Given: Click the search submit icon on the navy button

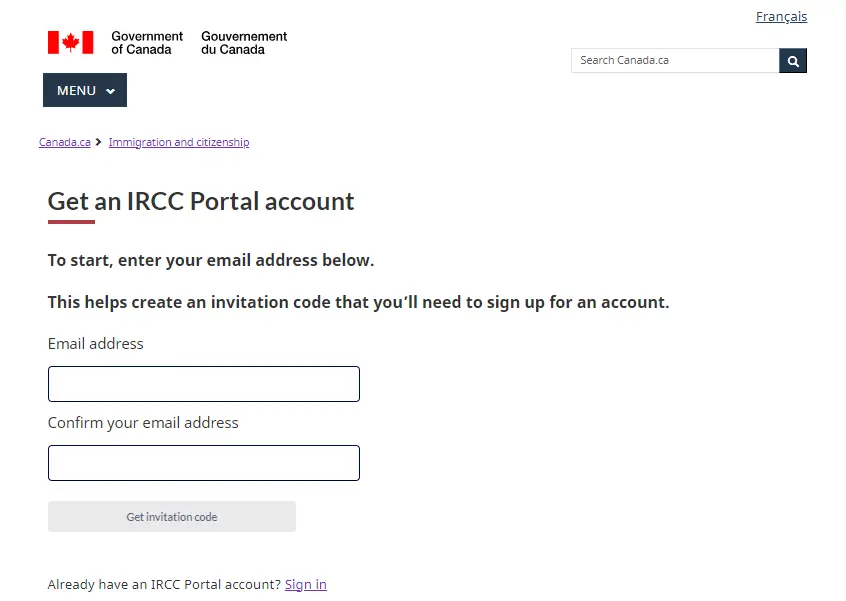Looking at the screenshot, I should pyautogui.click(x=793, y=61).
